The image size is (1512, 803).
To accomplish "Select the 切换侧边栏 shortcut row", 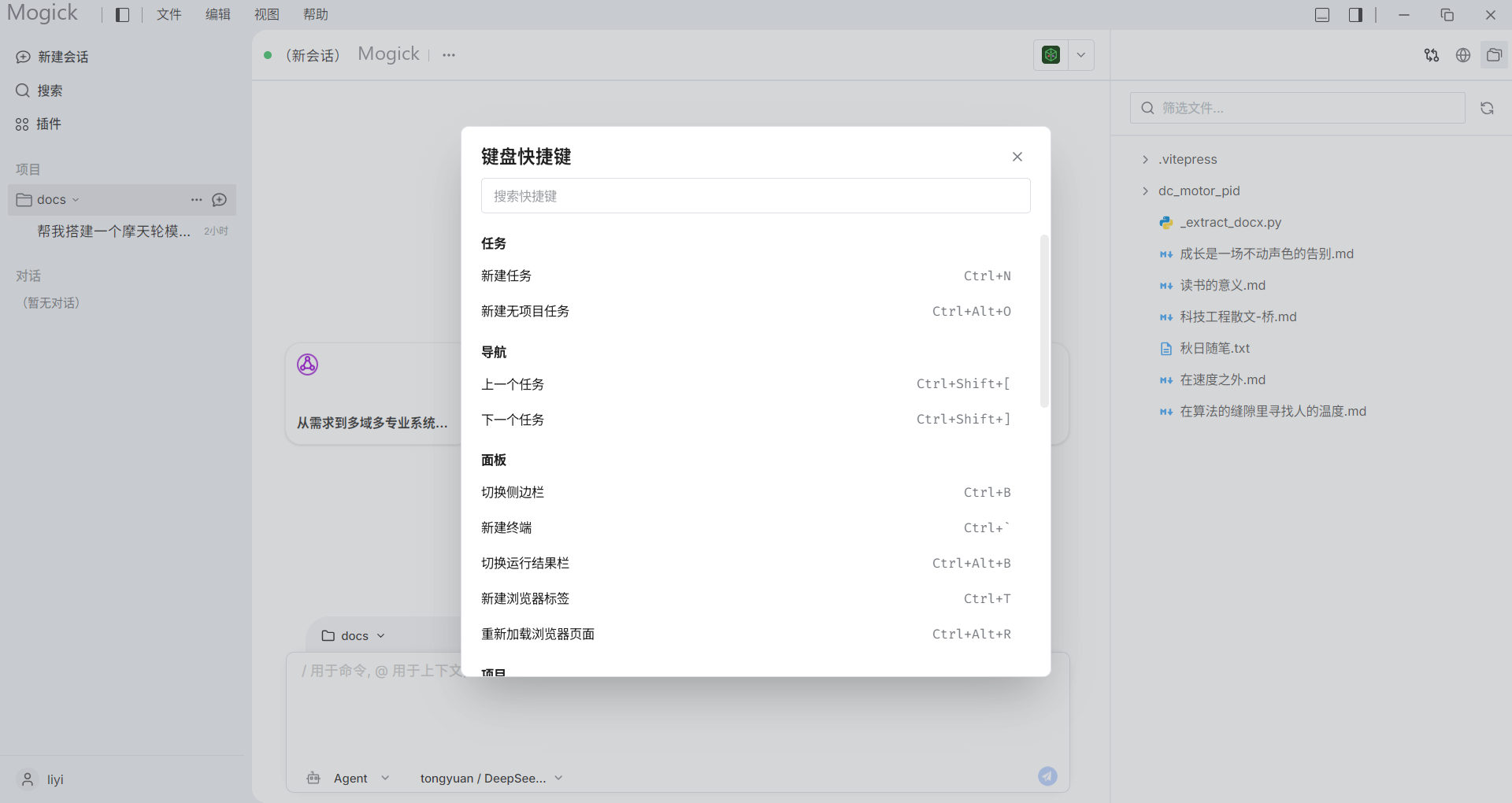I will tap(747, 493).
